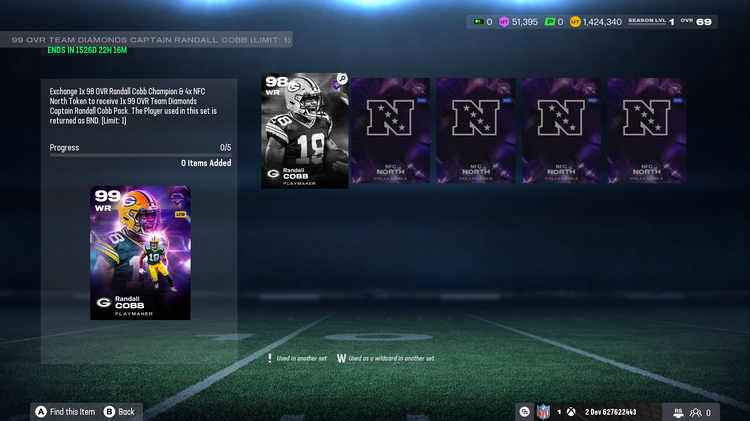Open the friends list people icon

695,412
